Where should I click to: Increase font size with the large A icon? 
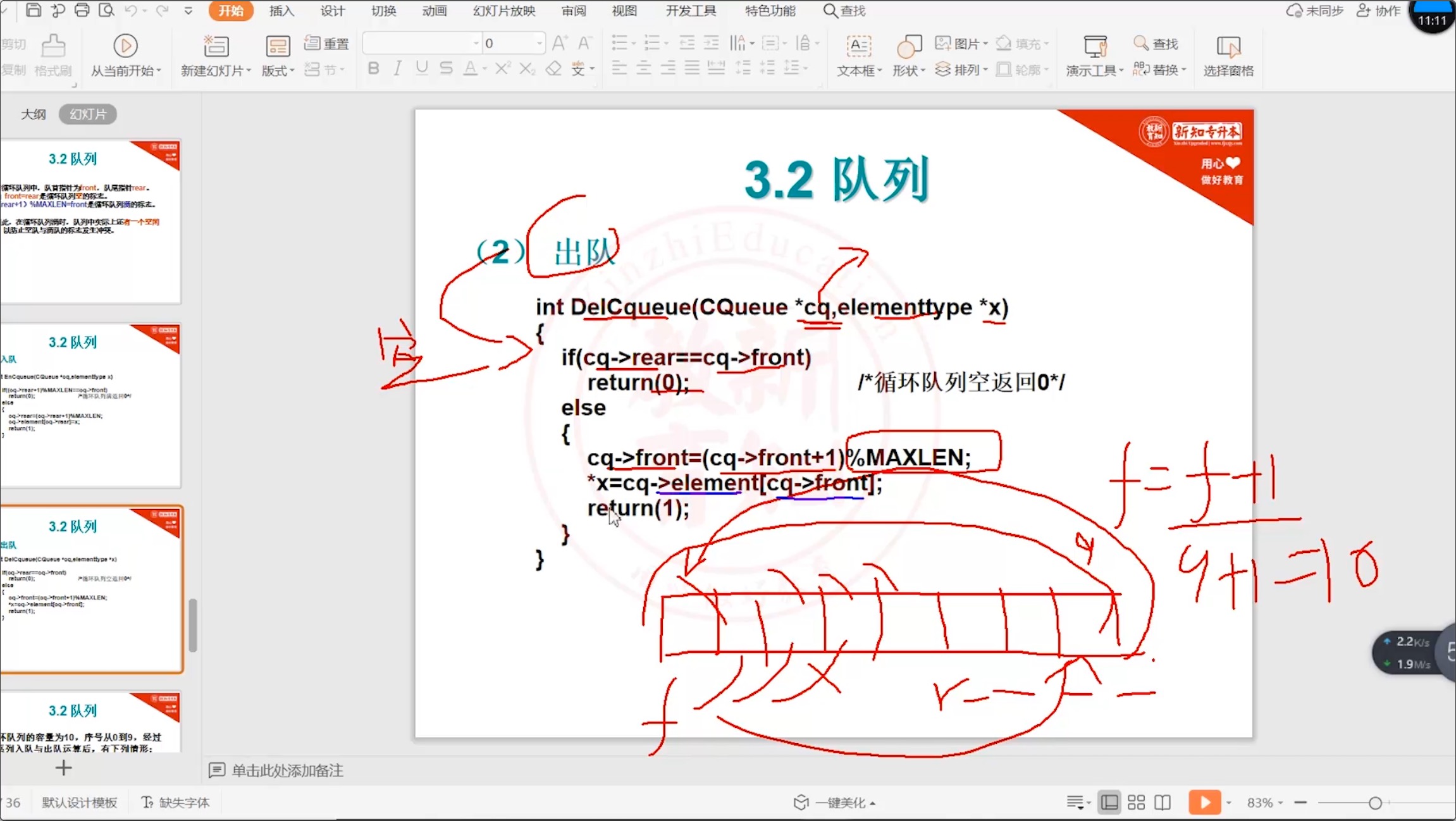[x=559, y=44]
